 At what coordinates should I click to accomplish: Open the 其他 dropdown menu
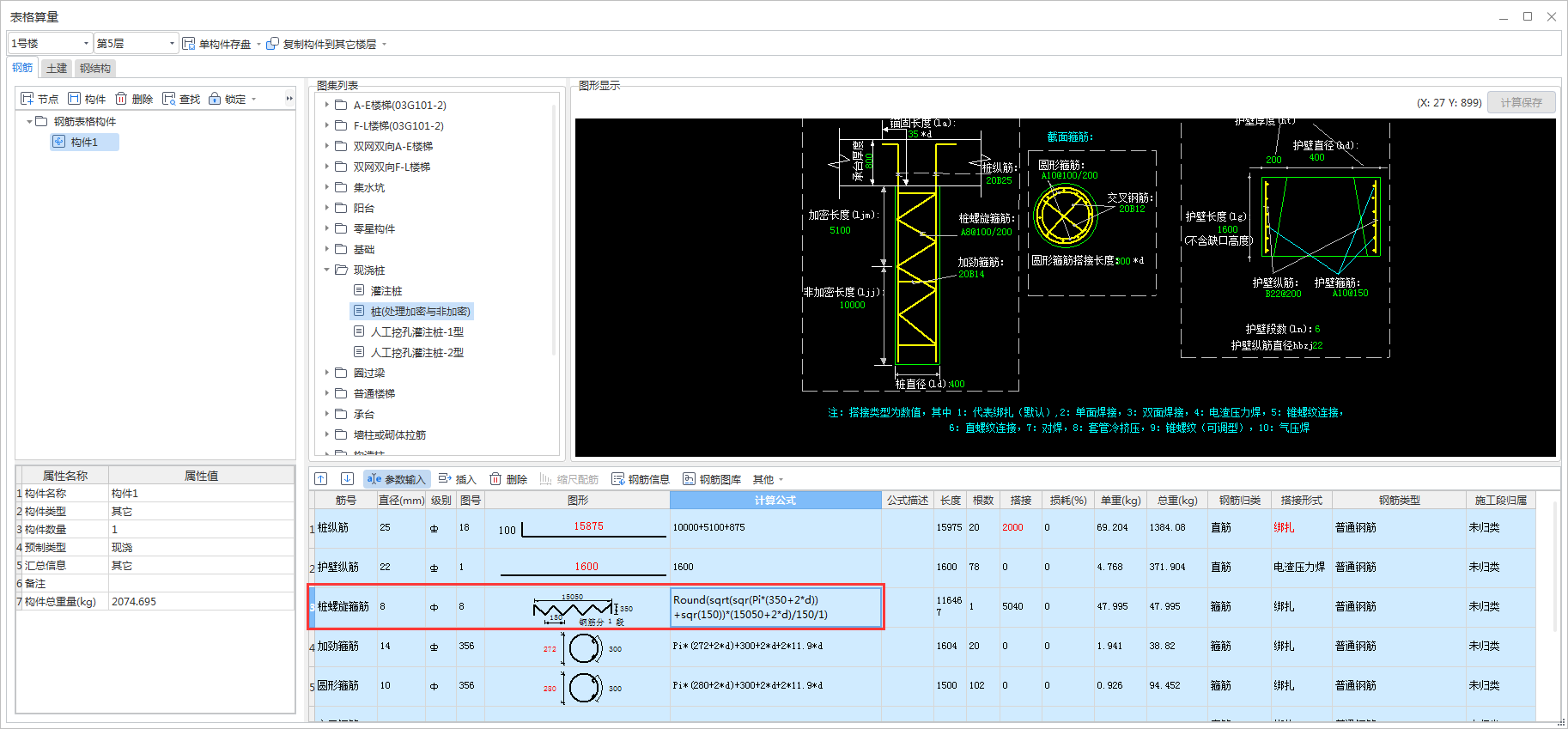click(x=768, y=479)
